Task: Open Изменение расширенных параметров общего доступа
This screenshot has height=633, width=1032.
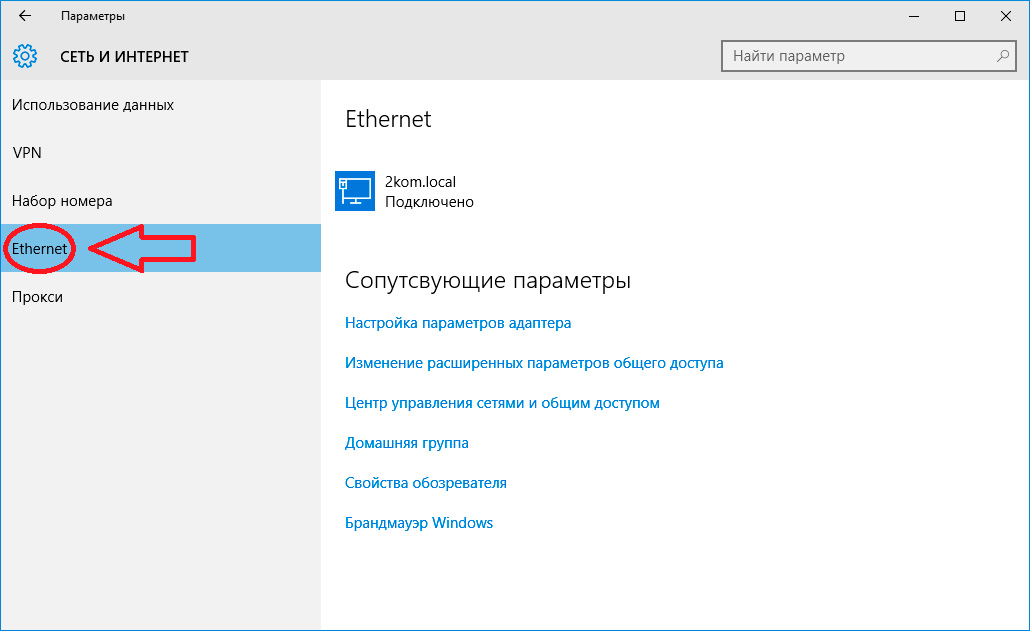Action: pyautogui.click(x=535, y=363)
